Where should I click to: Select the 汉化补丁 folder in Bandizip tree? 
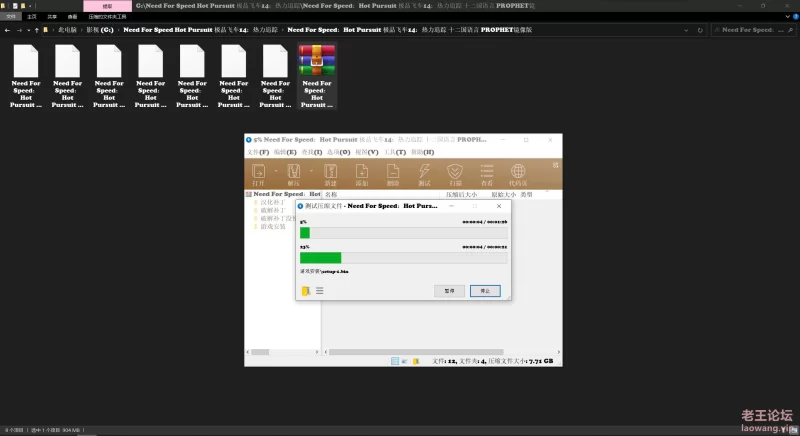click(x=269, y=202)
